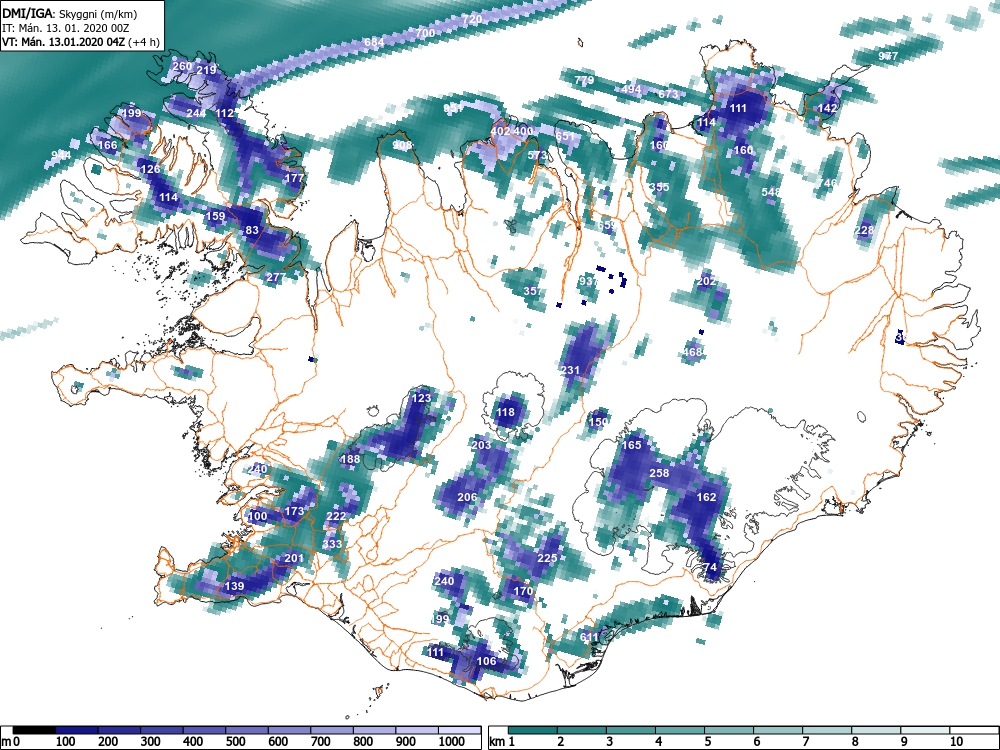Click the map value '333'
1000x750 pixels.
pos(332,544)
